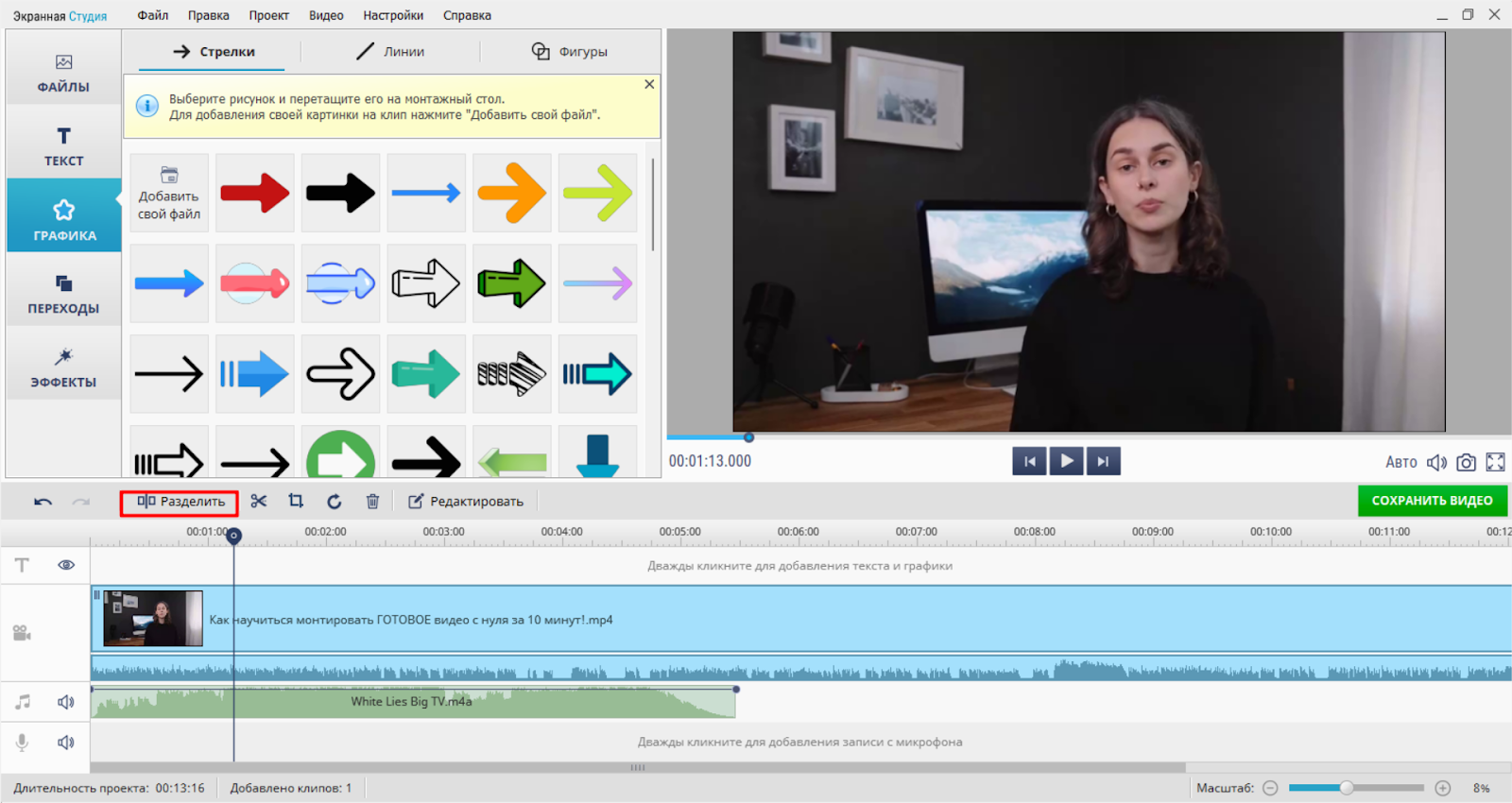Click the 00:05:00 mark on ruler
This screenshot has width=1512, height=803.
680,532
